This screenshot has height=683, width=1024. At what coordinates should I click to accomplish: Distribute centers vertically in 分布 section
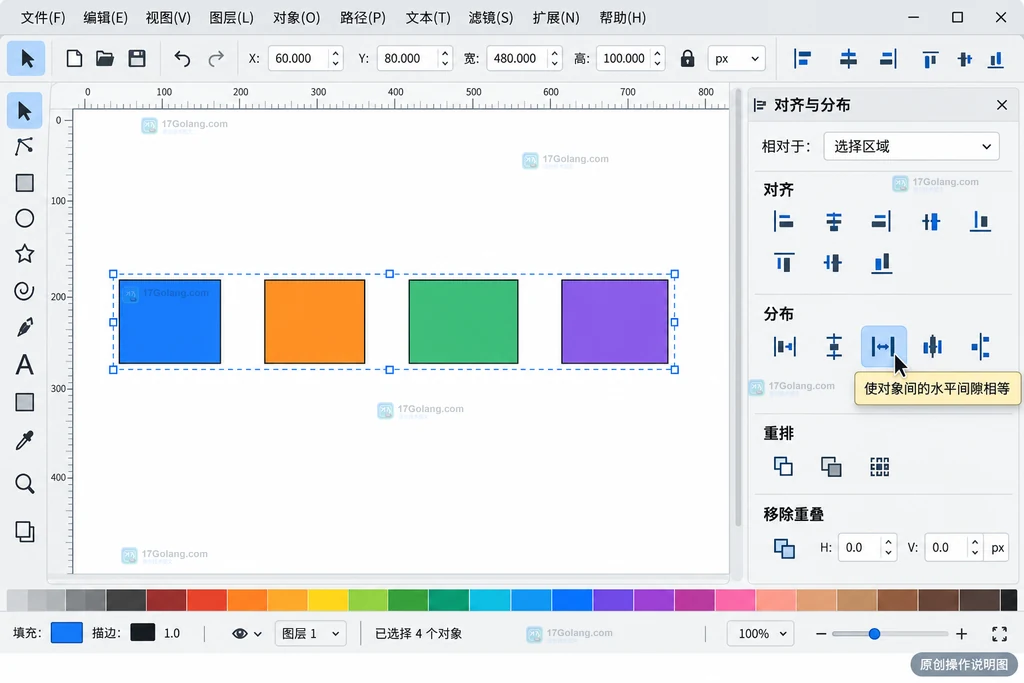click(834, 347)
